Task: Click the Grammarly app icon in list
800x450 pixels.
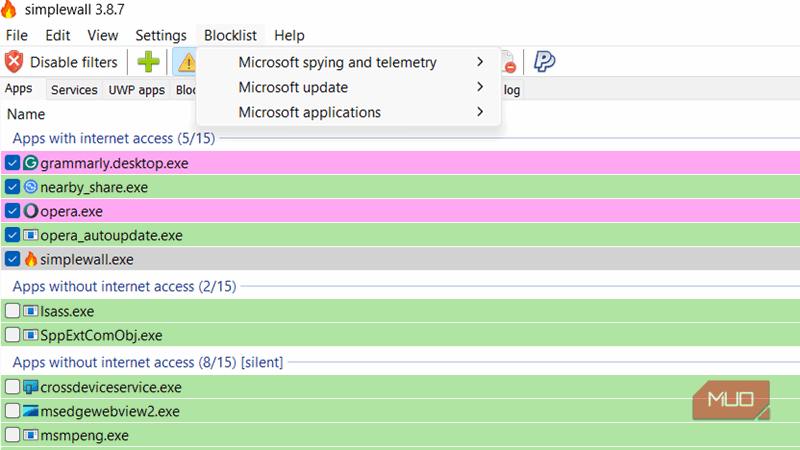Action: click(x=30, y=163)
